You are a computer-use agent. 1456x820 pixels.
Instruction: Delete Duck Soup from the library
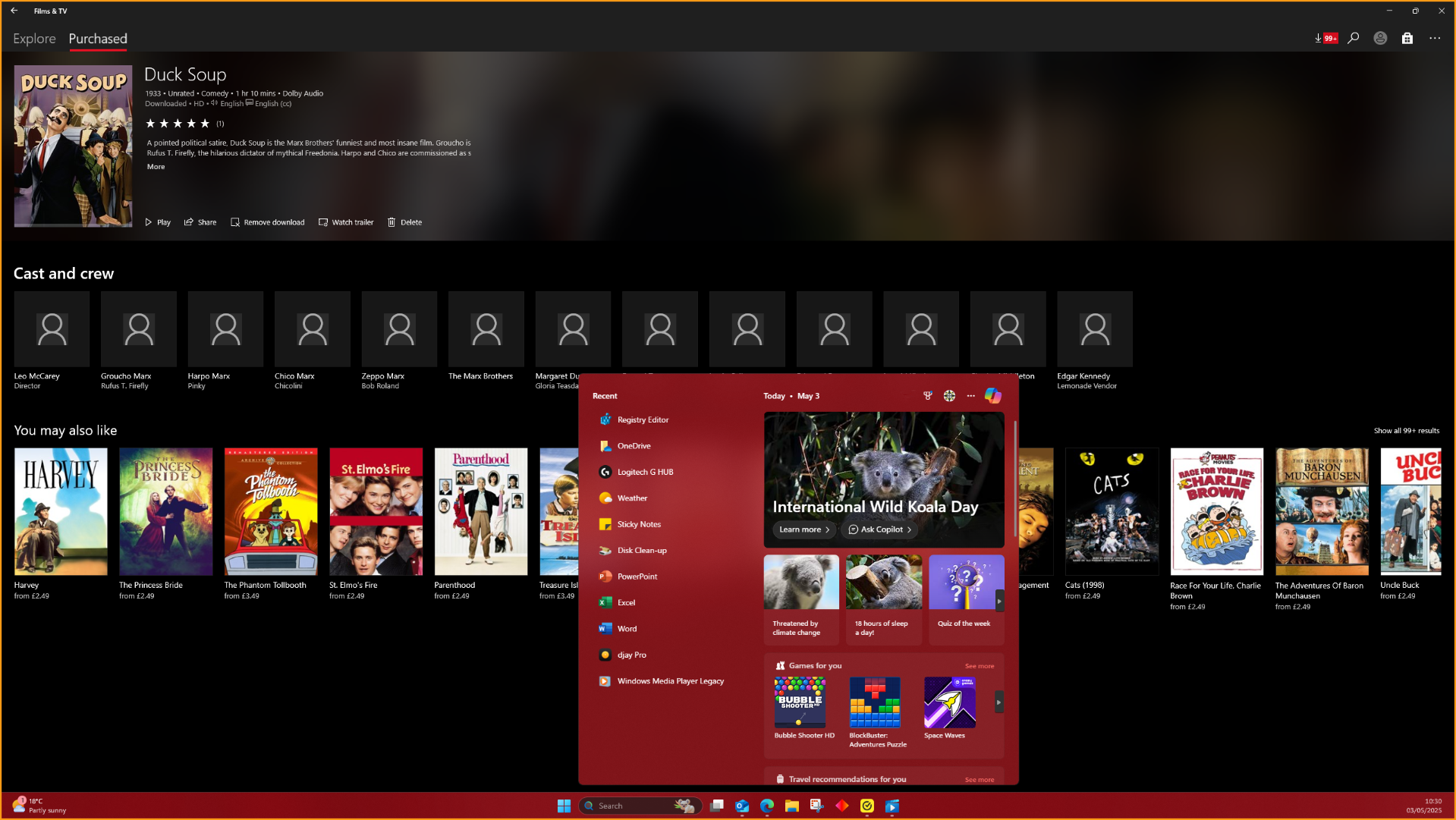tap(404, 222)
